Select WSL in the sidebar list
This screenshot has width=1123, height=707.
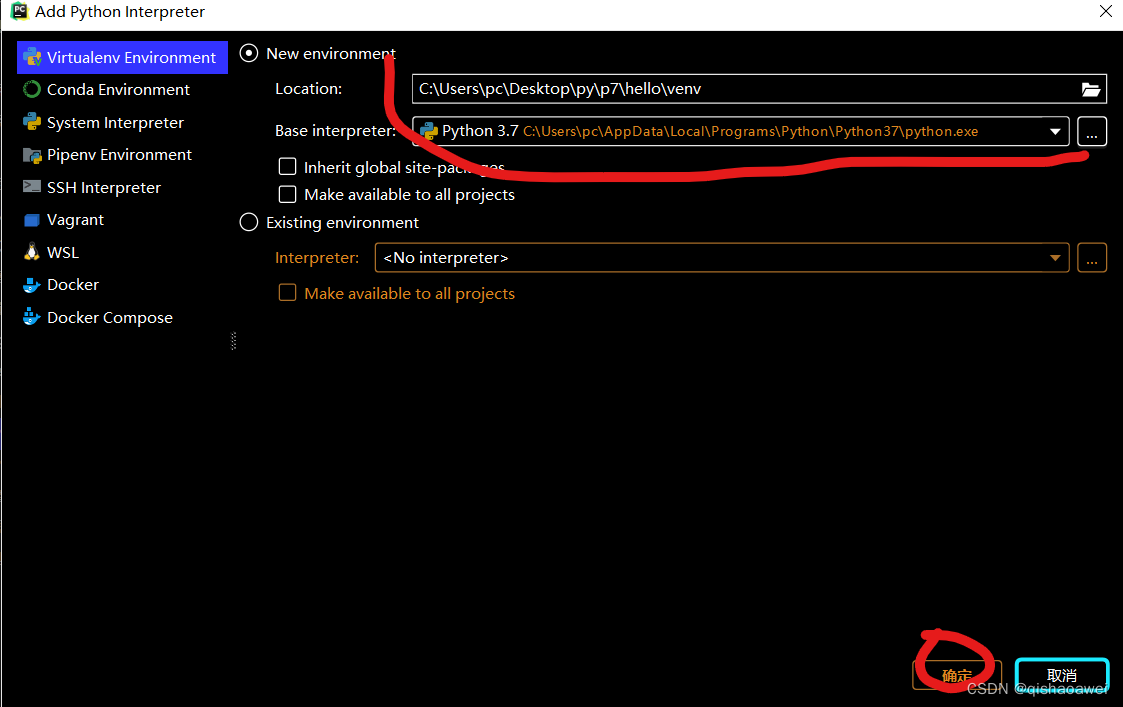click(x=122, y=252)
